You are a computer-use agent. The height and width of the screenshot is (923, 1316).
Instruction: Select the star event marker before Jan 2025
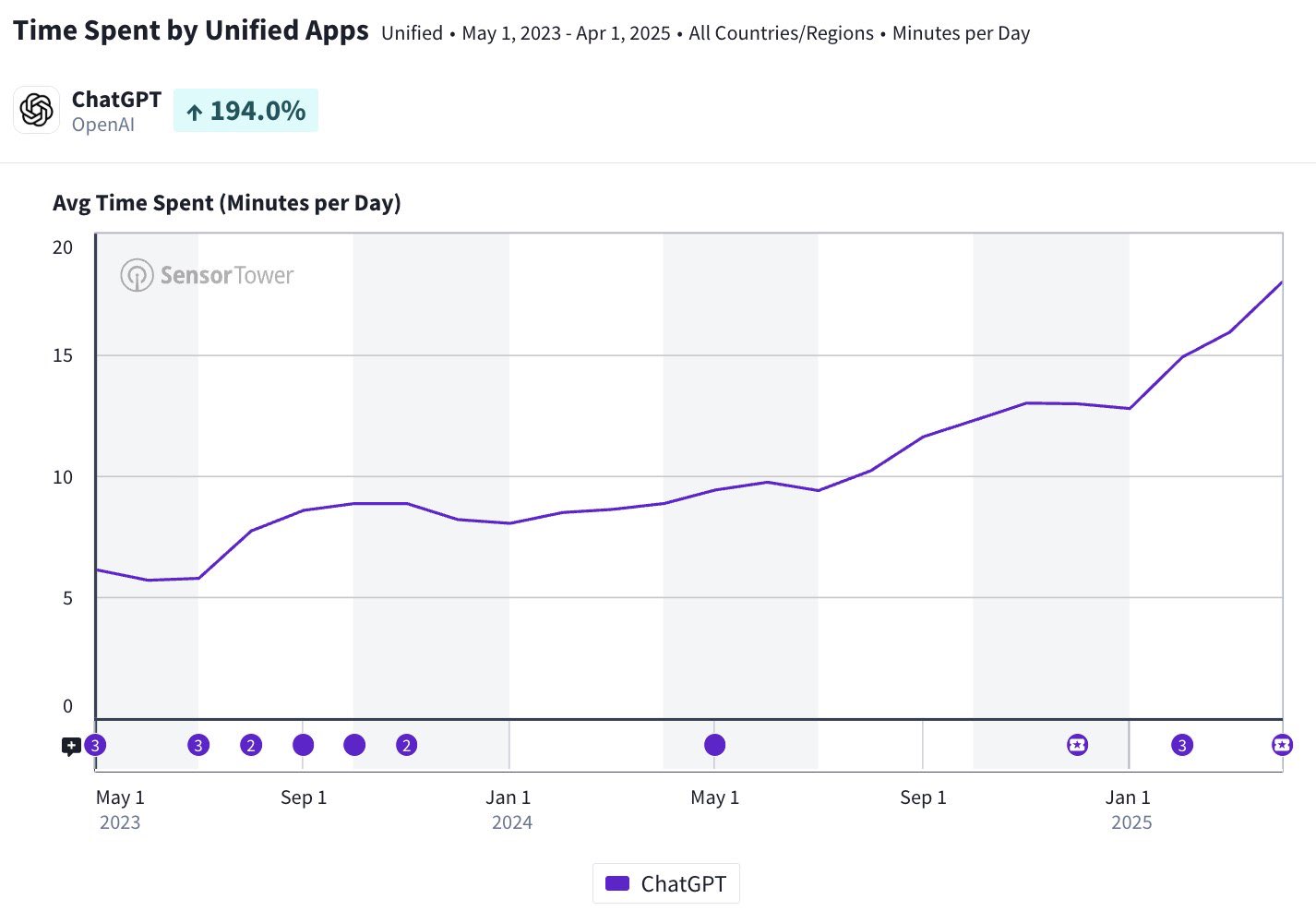point(1077,745)
